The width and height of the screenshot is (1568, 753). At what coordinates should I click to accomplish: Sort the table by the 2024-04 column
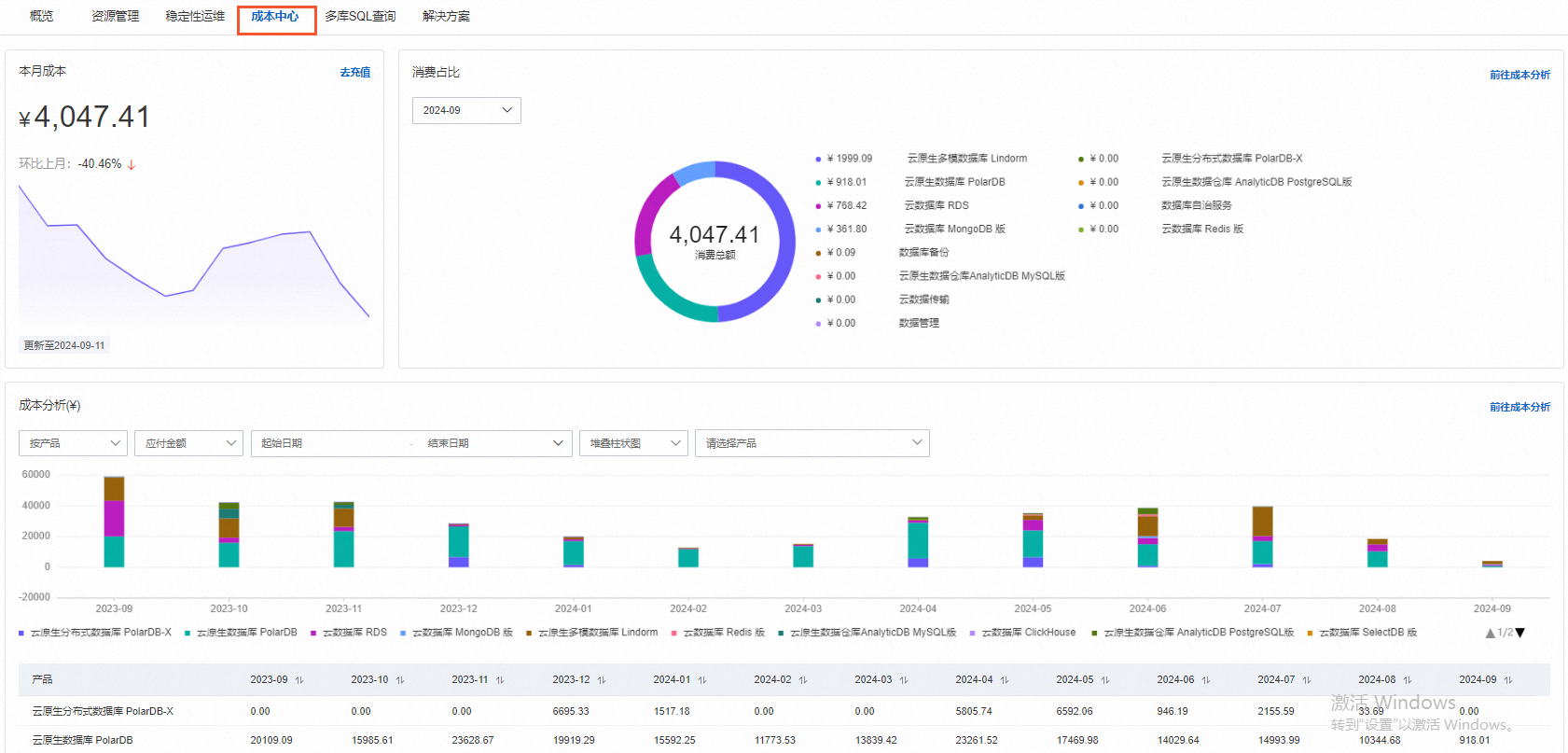tap(1005, 680)
